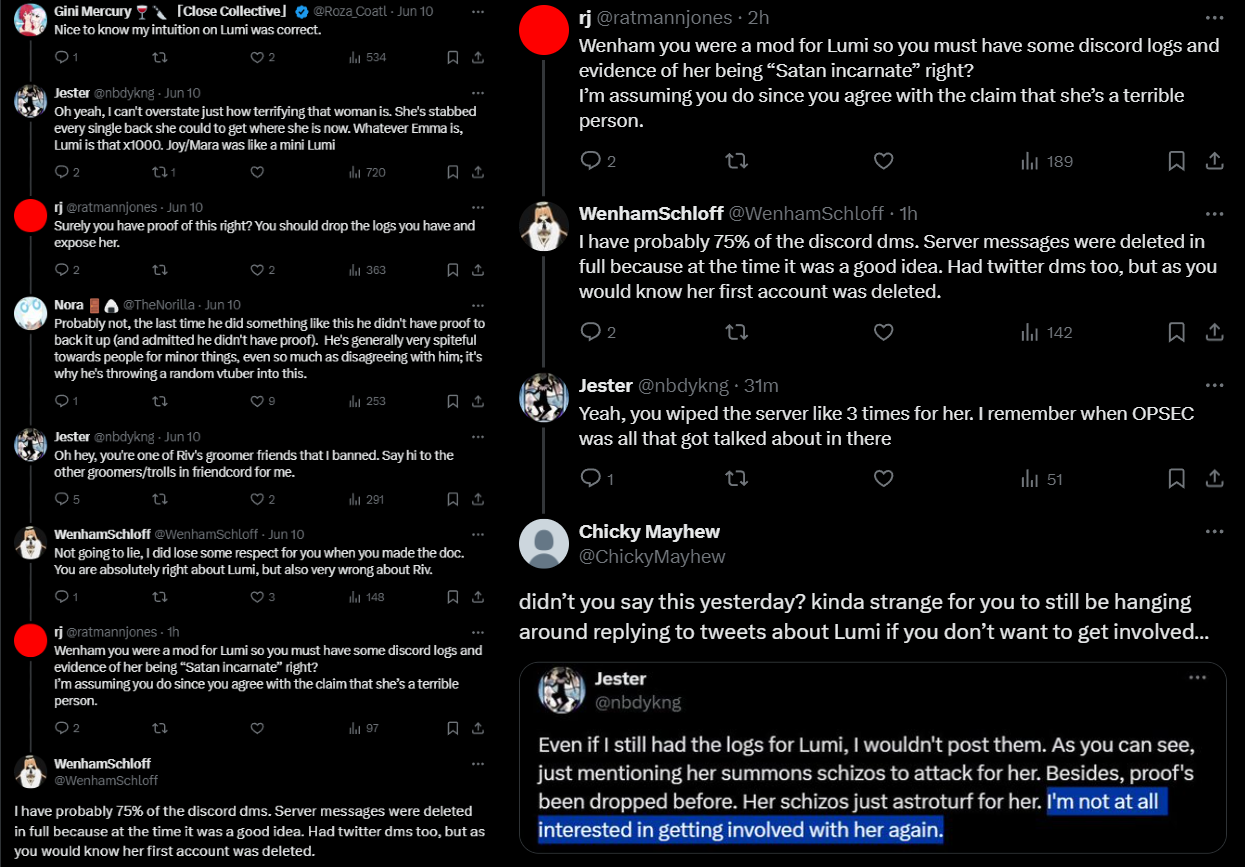Open WenhamSchloff's profile name in right thread
This screenshot has height=867, width=1245.
649,213
